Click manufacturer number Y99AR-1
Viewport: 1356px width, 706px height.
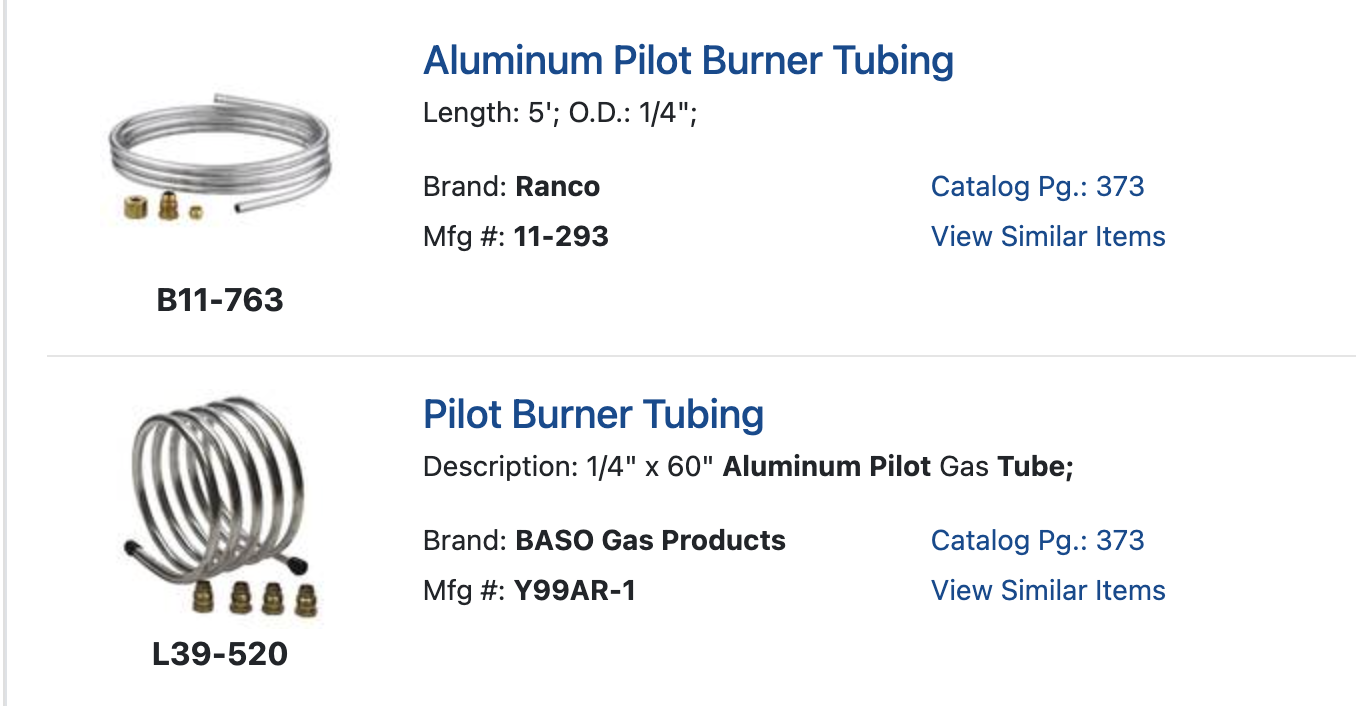(x=575, y=591)
